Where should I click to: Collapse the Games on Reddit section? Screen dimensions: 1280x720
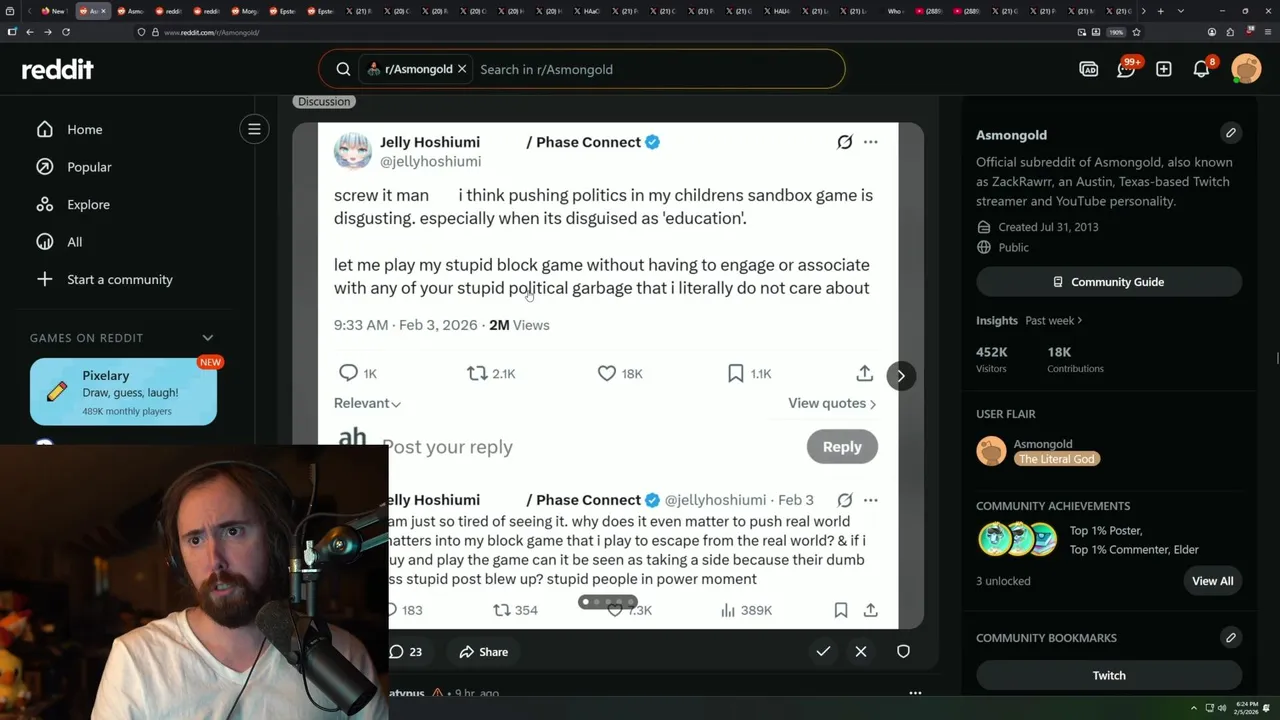pos(207,338)
